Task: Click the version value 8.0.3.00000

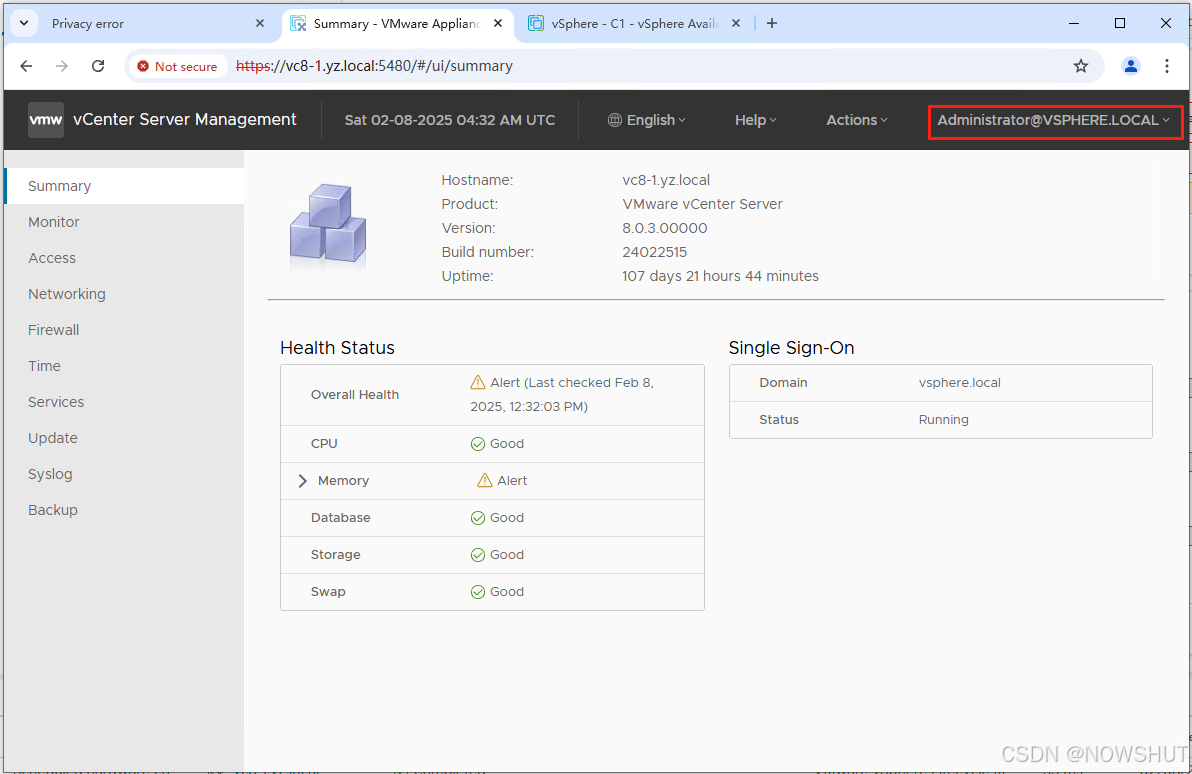Action: [x=664, y=228]
